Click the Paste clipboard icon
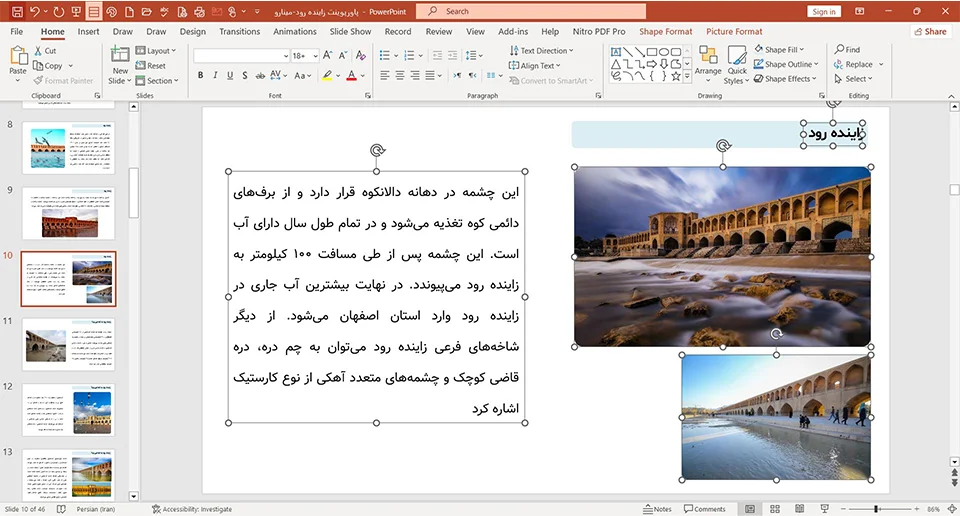The image size is (960, 516). tap(18, 56)
